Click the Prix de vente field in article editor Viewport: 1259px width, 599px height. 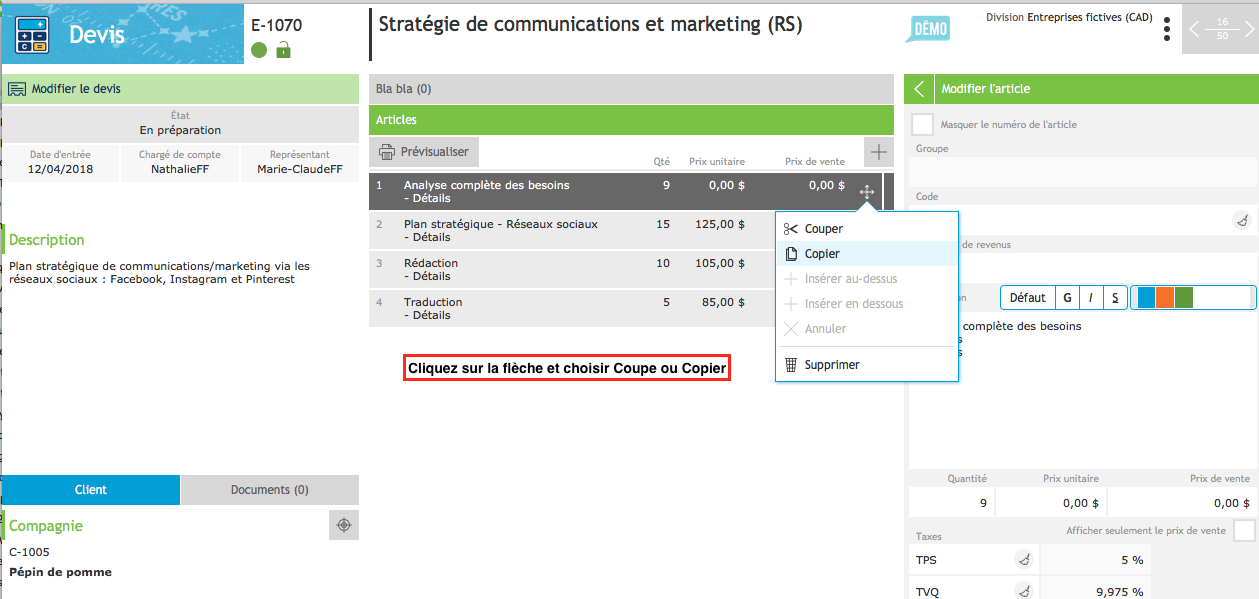(x=1182, y=503)
